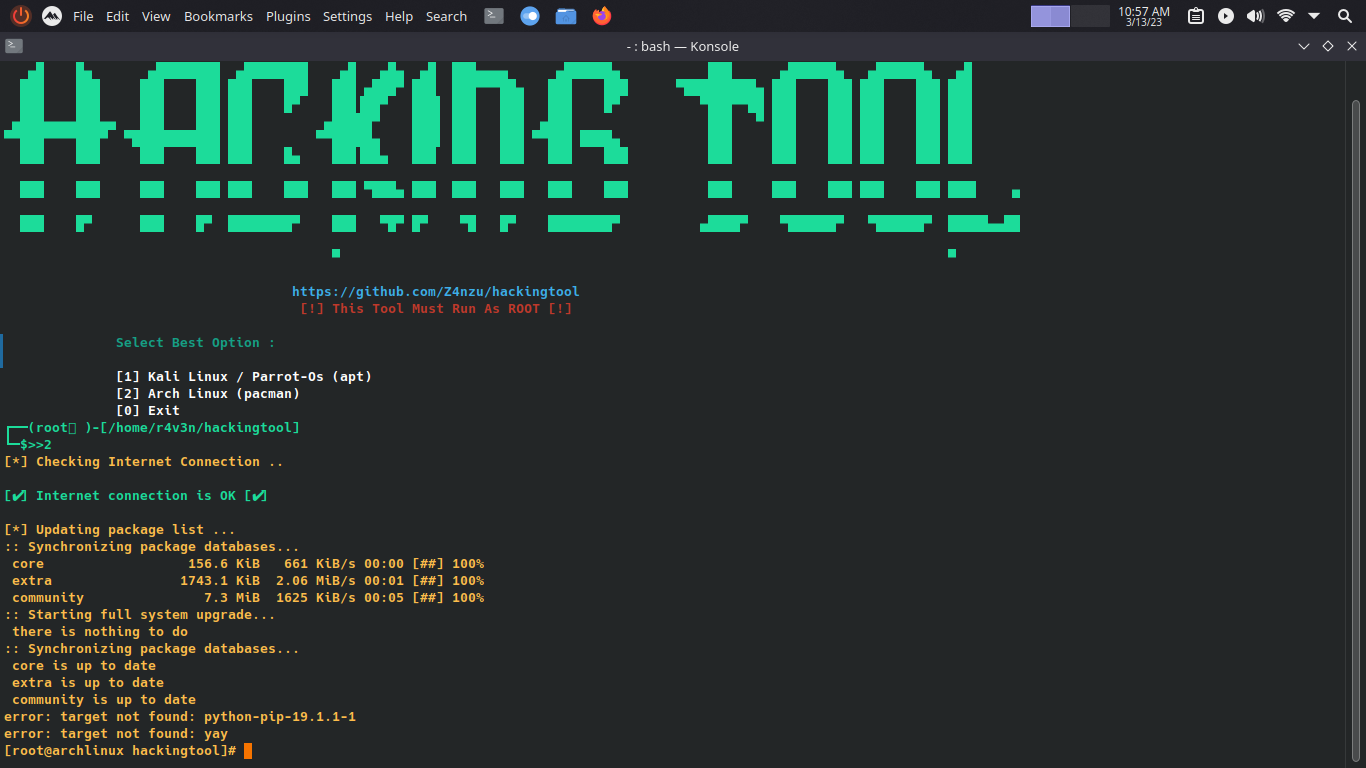Screen dimensions: 1366x768
Task: Click option '[1] Kali Linux / Parrot-Os (apt)'
Action: [x=244, y=377]
